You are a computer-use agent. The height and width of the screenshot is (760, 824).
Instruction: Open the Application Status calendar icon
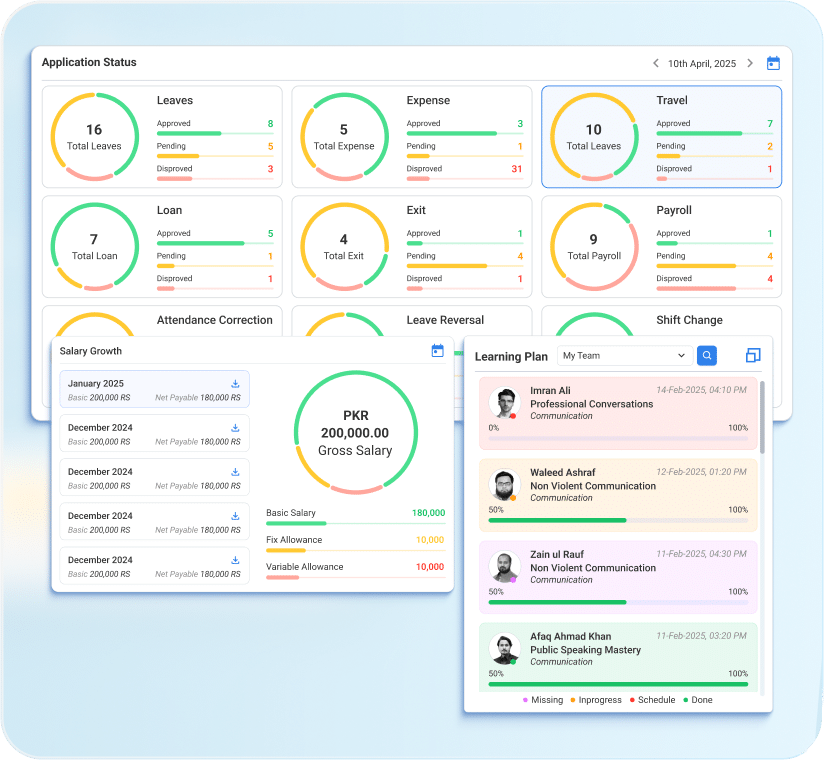(x=773, y=63)
